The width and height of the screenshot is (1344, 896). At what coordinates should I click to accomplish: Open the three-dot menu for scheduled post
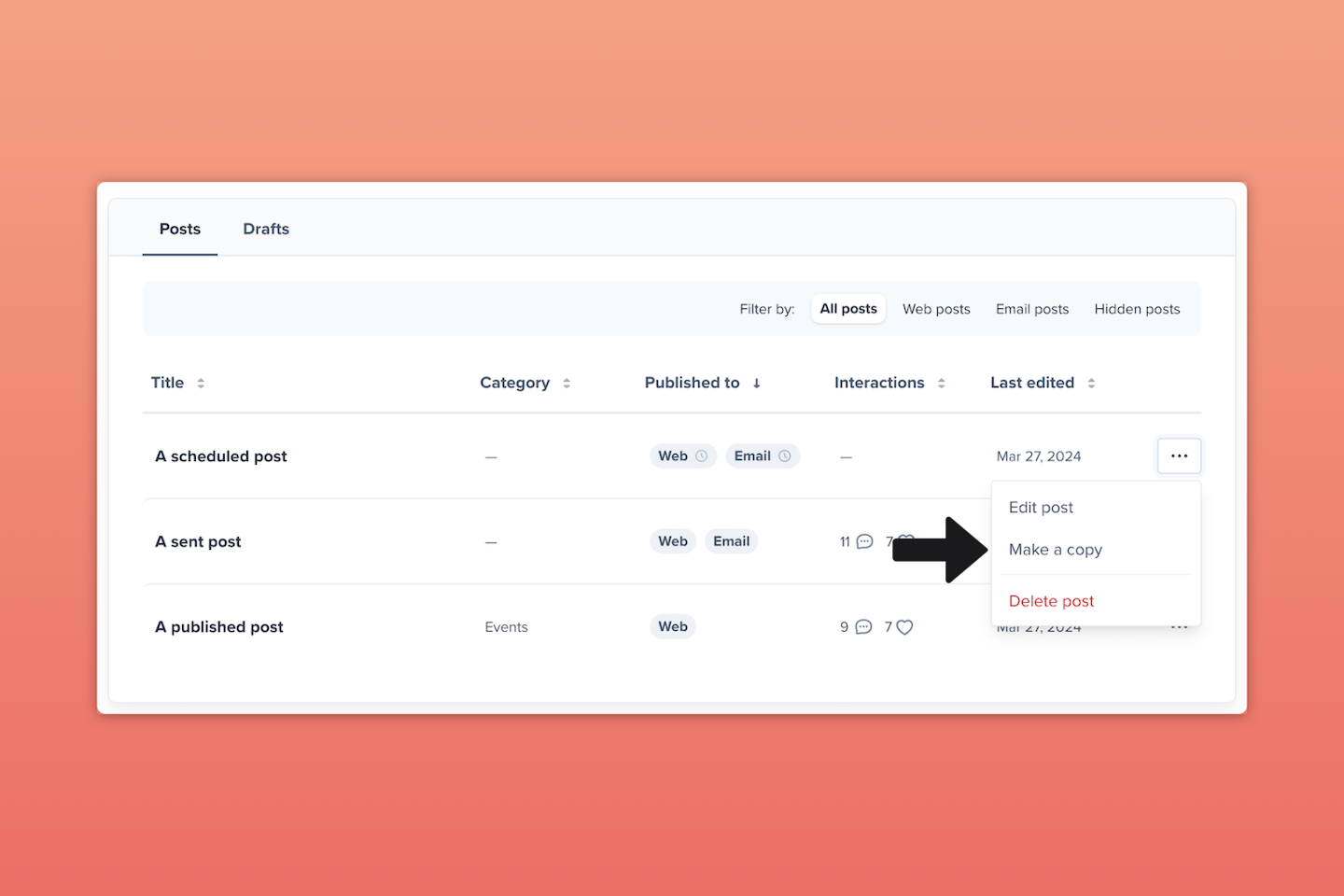pos(1179,456)
